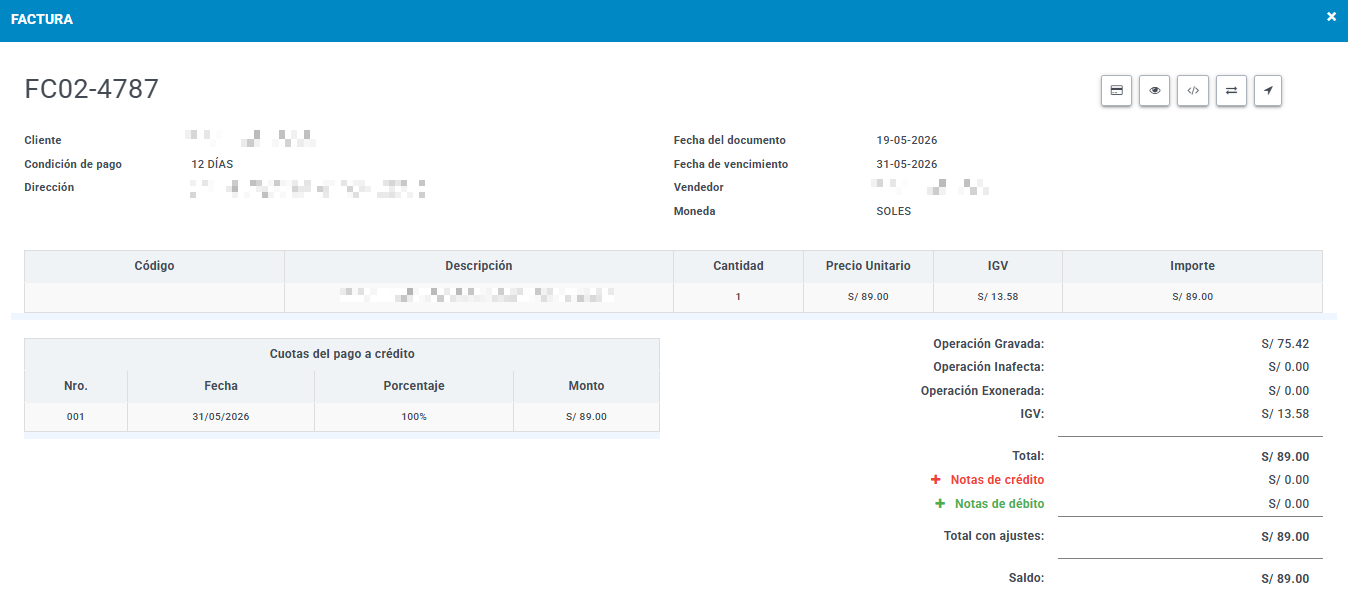
Task: Click the installment Monto cell S/ 89.00
Action: coord(586,417)
